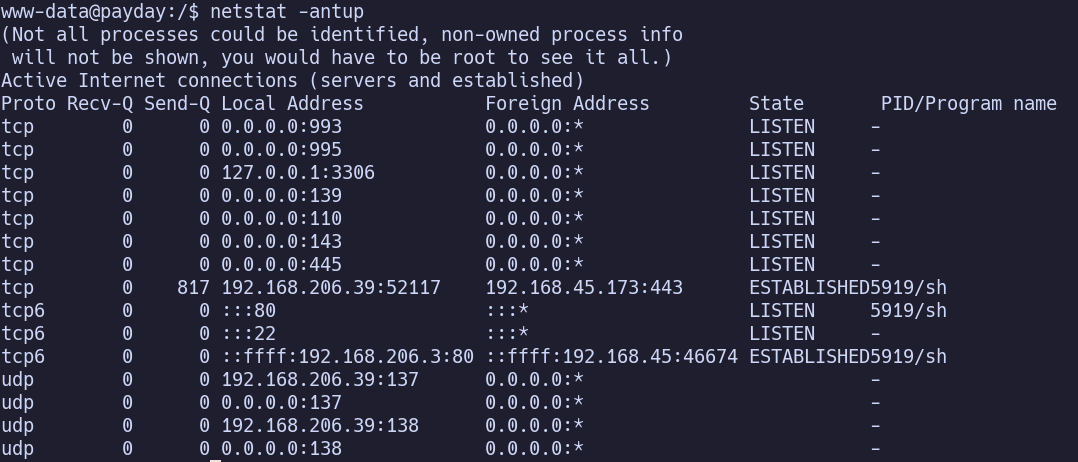Click local address 0.0.0.0:993
1078x462 pixels.
tap(281, 126)
